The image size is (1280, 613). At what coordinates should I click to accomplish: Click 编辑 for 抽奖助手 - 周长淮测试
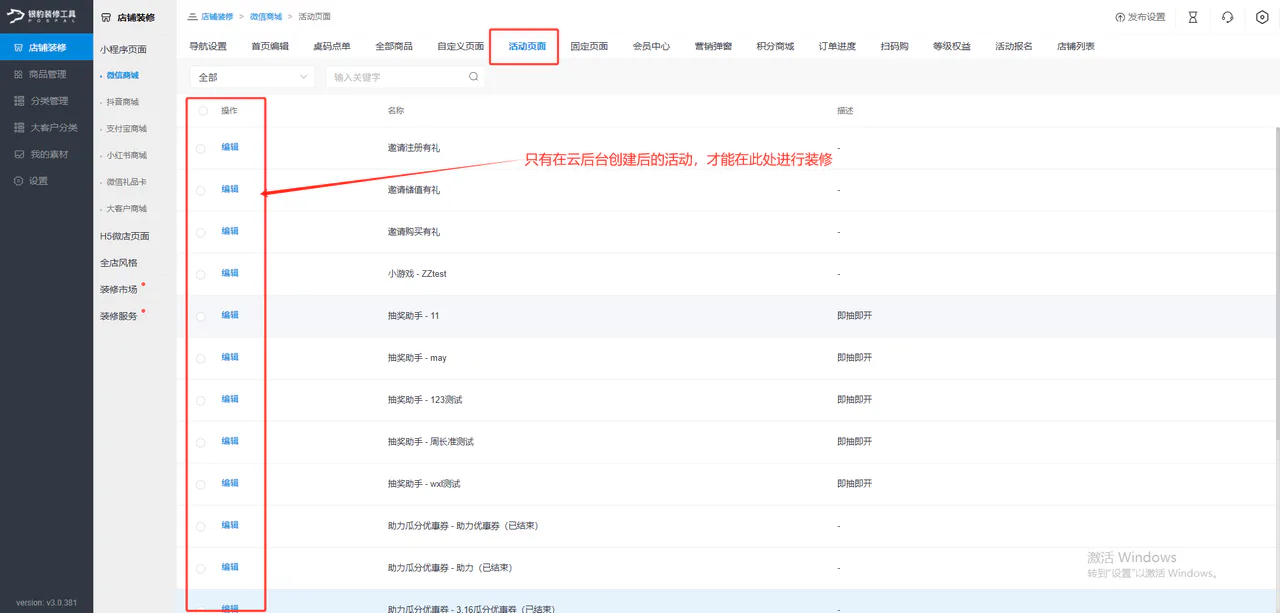click(x=230, y=441)
